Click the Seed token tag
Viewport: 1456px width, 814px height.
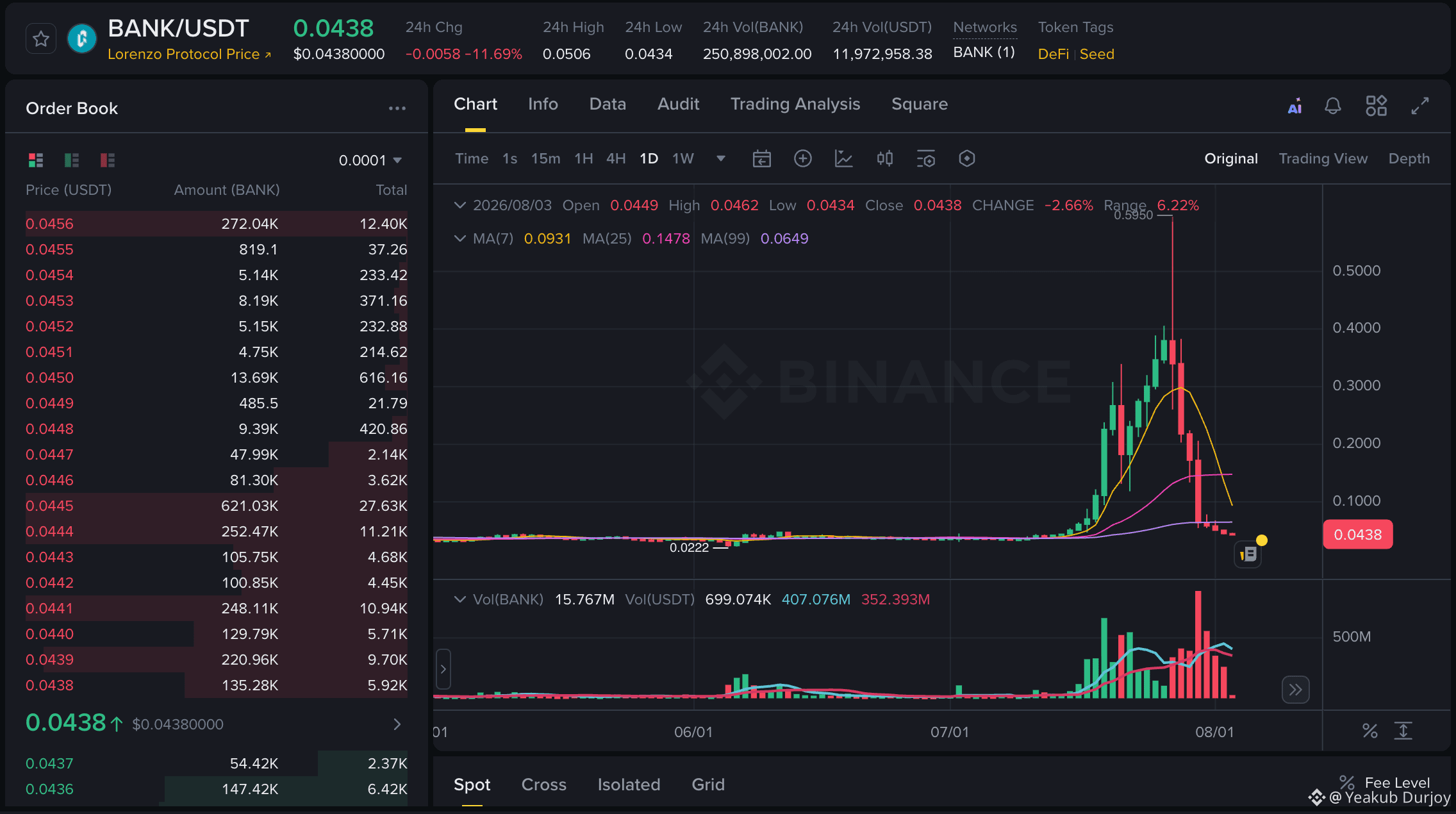point(1097,54)
